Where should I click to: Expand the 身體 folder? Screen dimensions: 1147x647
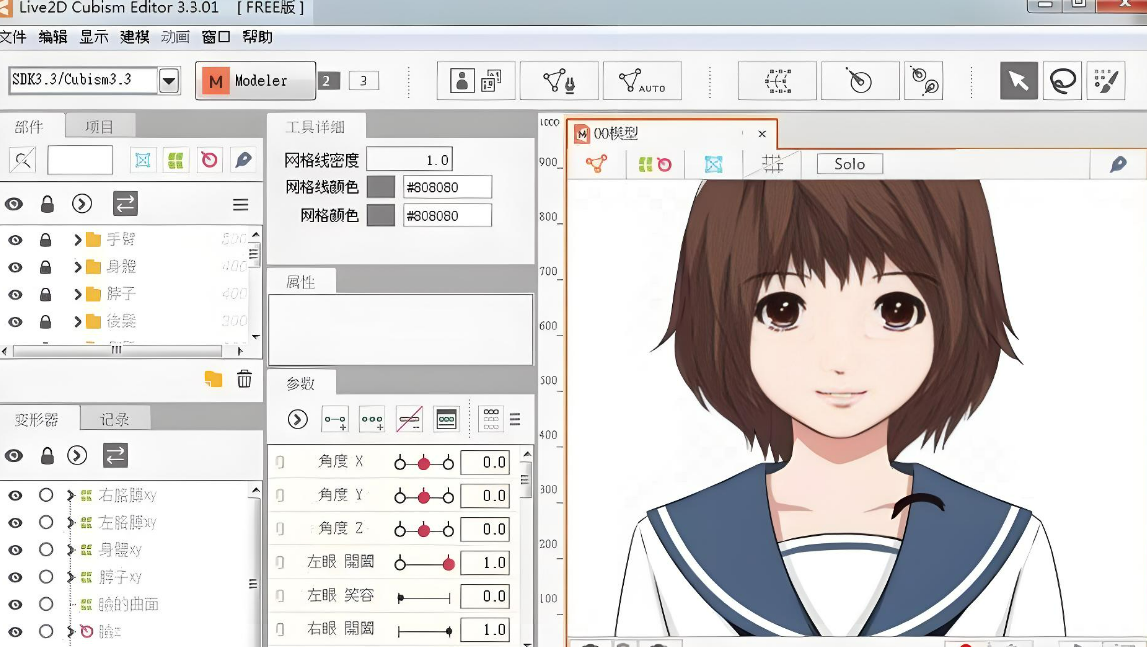click(77, 267)
